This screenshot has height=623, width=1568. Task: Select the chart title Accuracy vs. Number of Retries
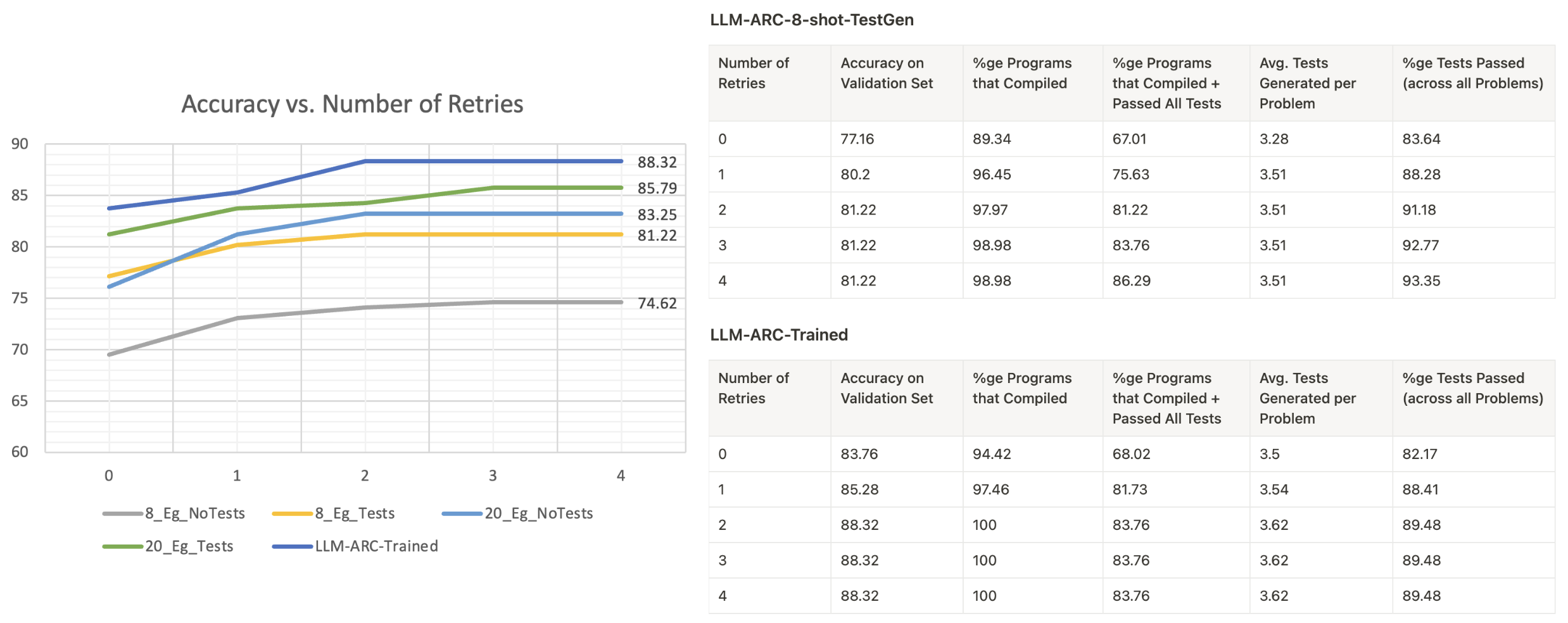352,104
